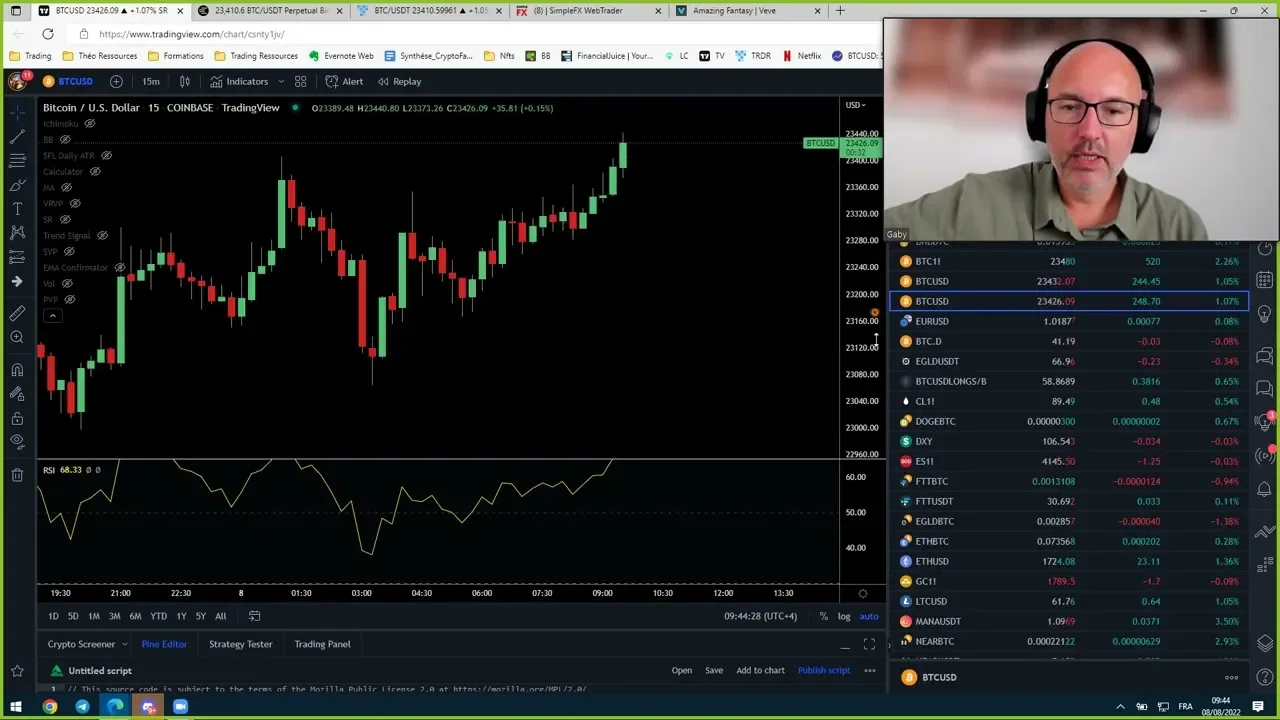Click Open in the Pine Editor

point(681,670)
